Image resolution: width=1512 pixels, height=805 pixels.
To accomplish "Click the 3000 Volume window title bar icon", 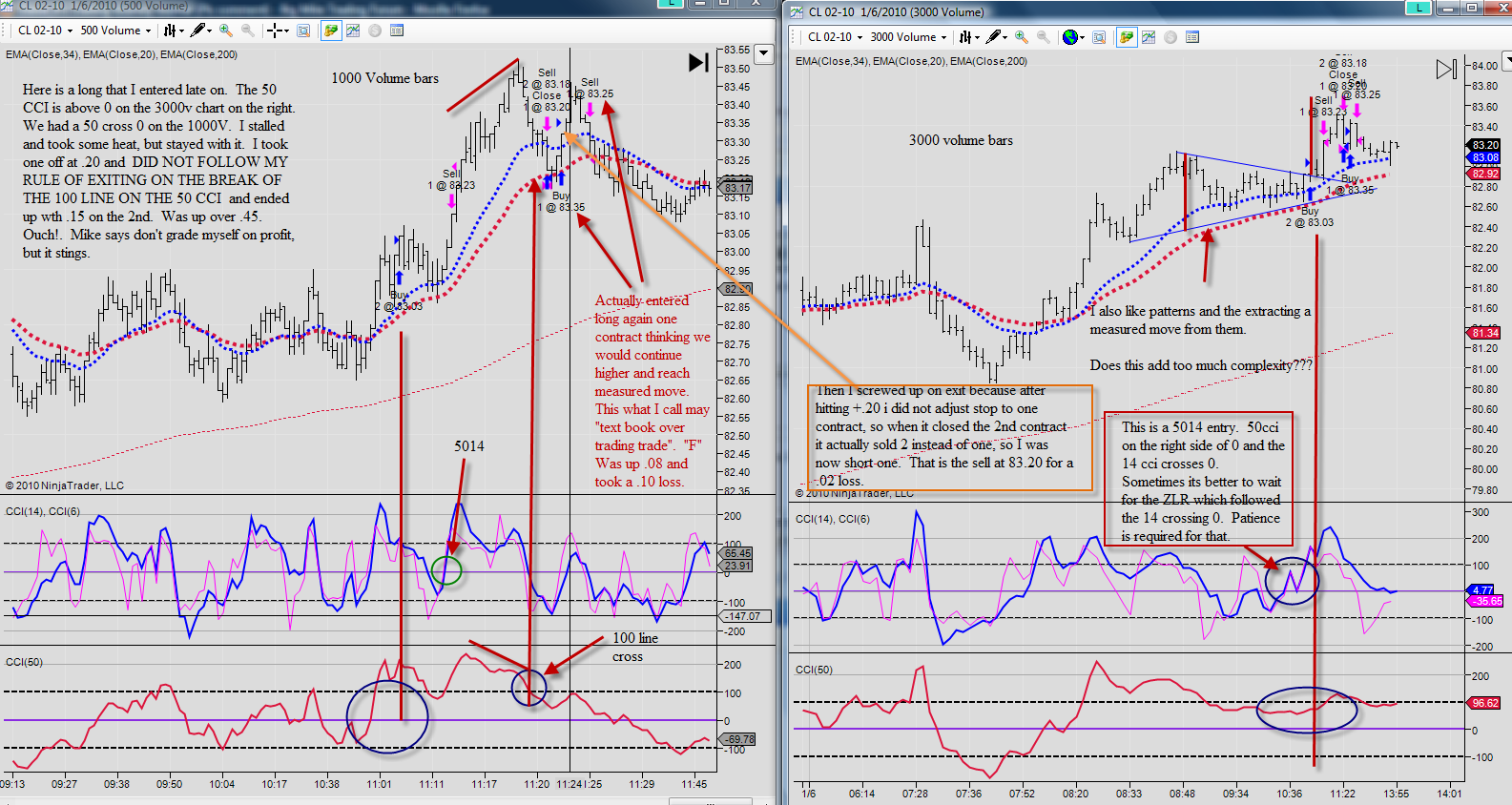I will (x=796, y=11).
